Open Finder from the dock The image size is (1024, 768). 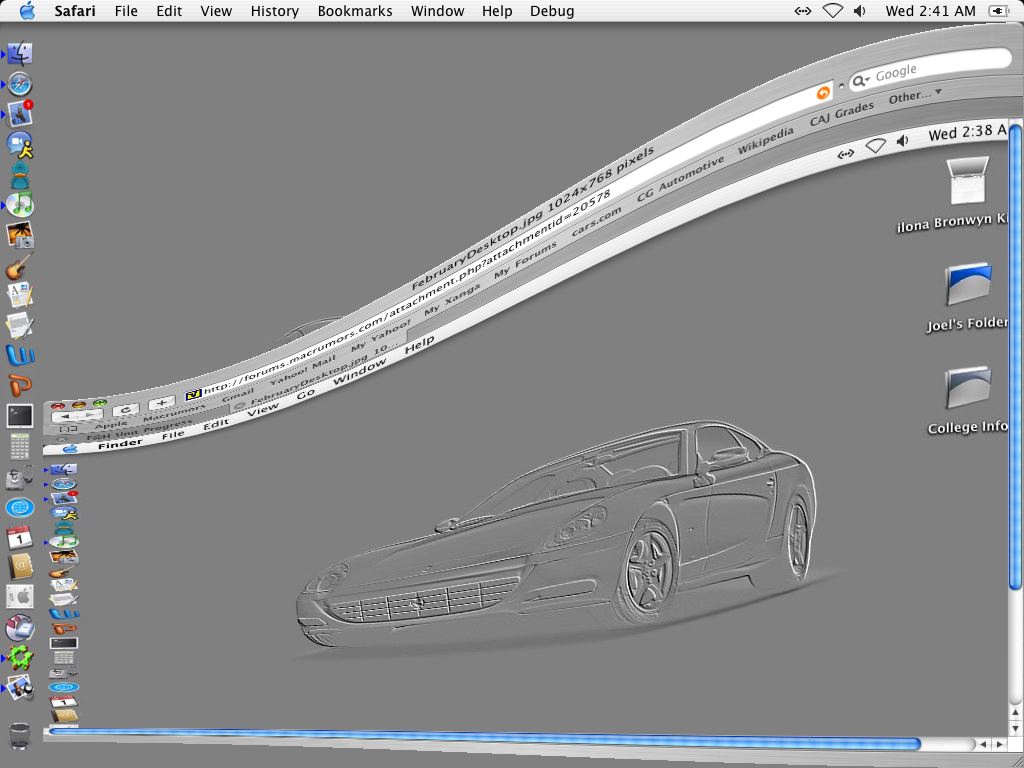pyautogui.click(x=20, y=54)
